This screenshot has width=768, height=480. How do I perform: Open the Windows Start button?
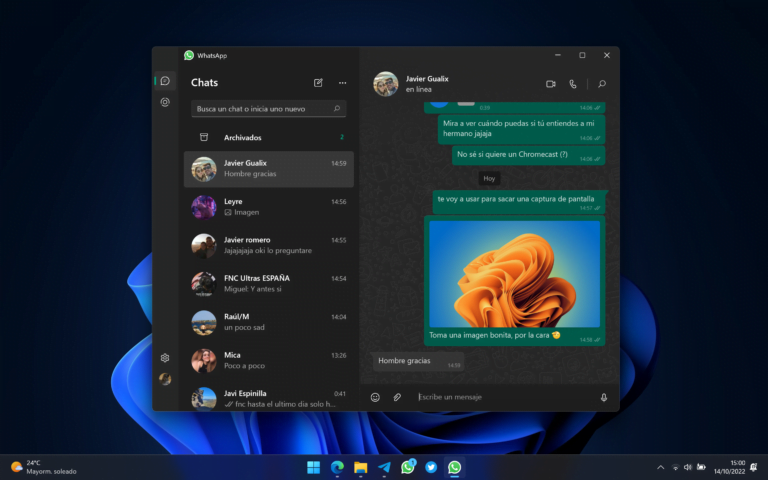pyautogui.click(x=313, y=467)
